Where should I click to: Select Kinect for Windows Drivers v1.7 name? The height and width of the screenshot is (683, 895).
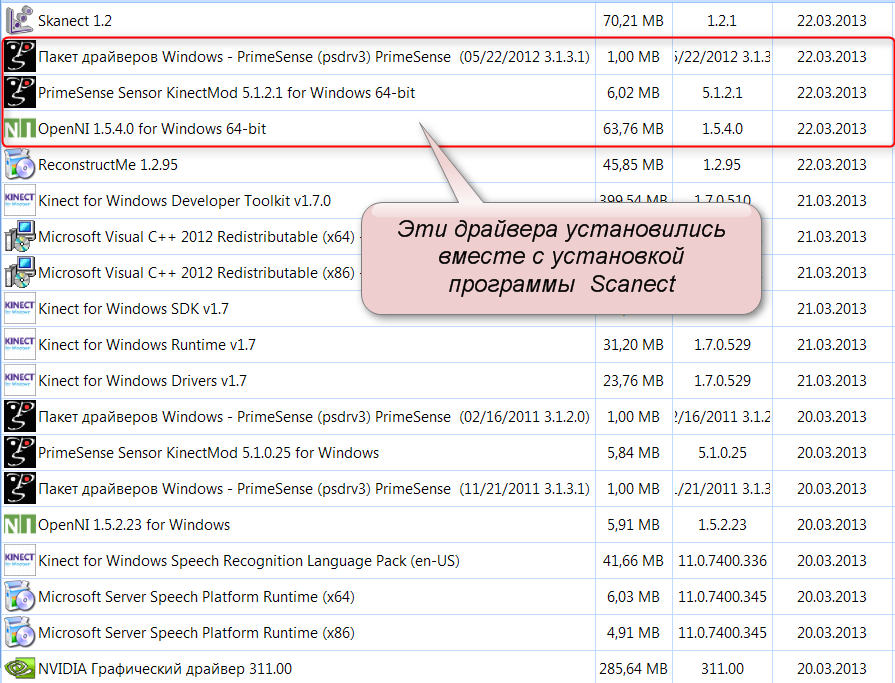click(x=142, y=380)
